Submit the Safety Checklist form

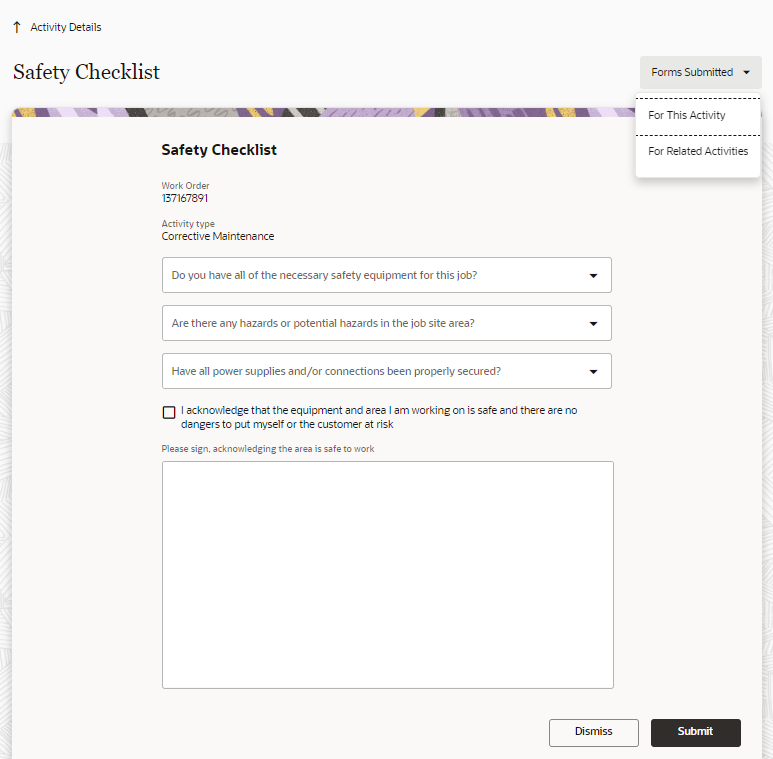pyautogui.click(x=696, y=732)
